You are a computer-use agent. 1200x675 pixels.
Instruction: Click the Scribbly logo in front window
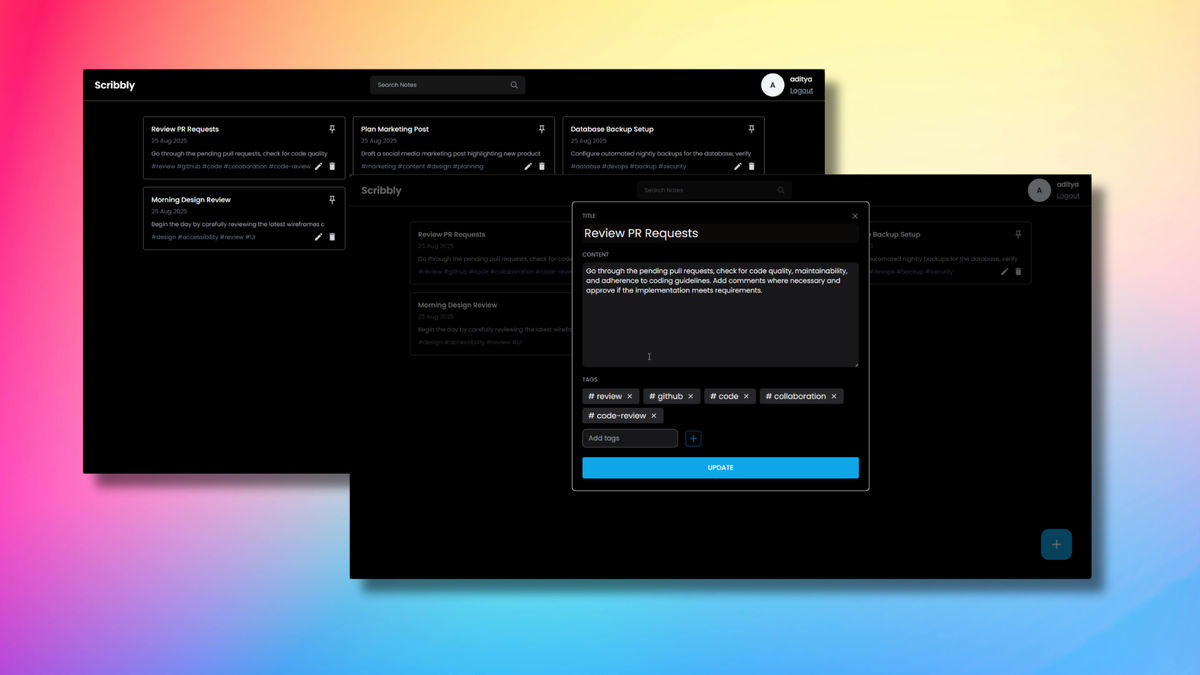[x=381, y=190]
